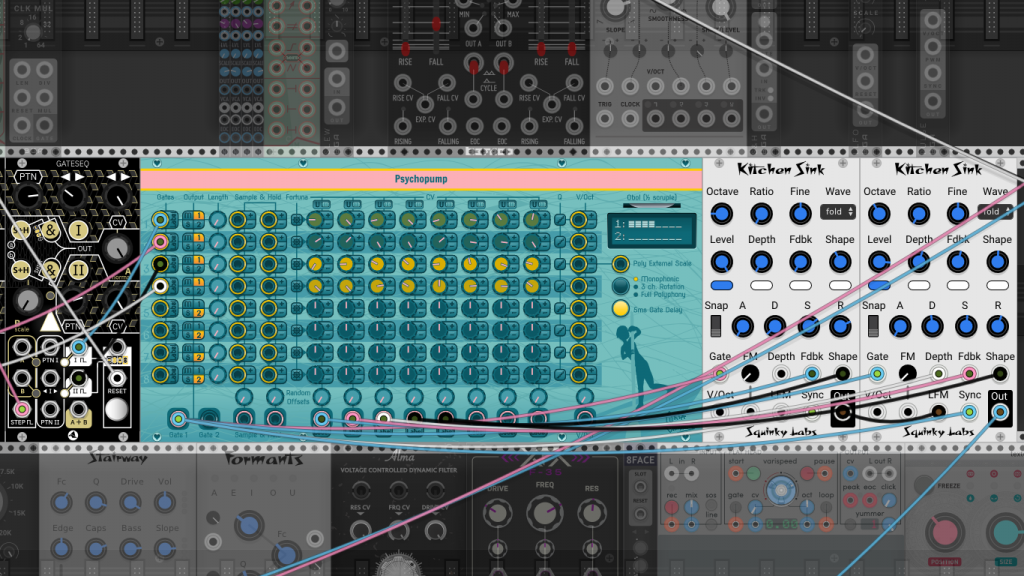The height and width of the screenshot is (576, 1024).
Task: Click the Fine knob on right Kitchen Sink
Action: 957,214
